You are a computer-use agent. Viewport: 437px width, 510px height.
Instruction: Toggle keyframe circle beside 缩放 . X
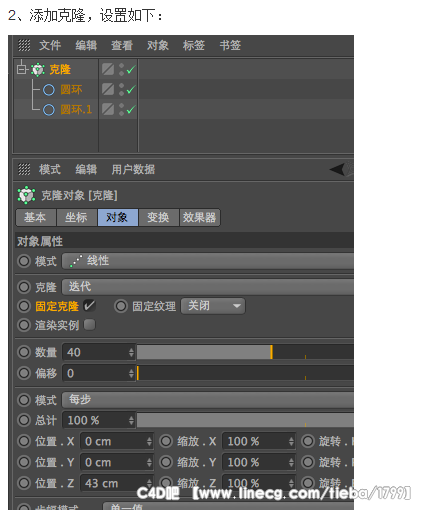tap(166, 441)
